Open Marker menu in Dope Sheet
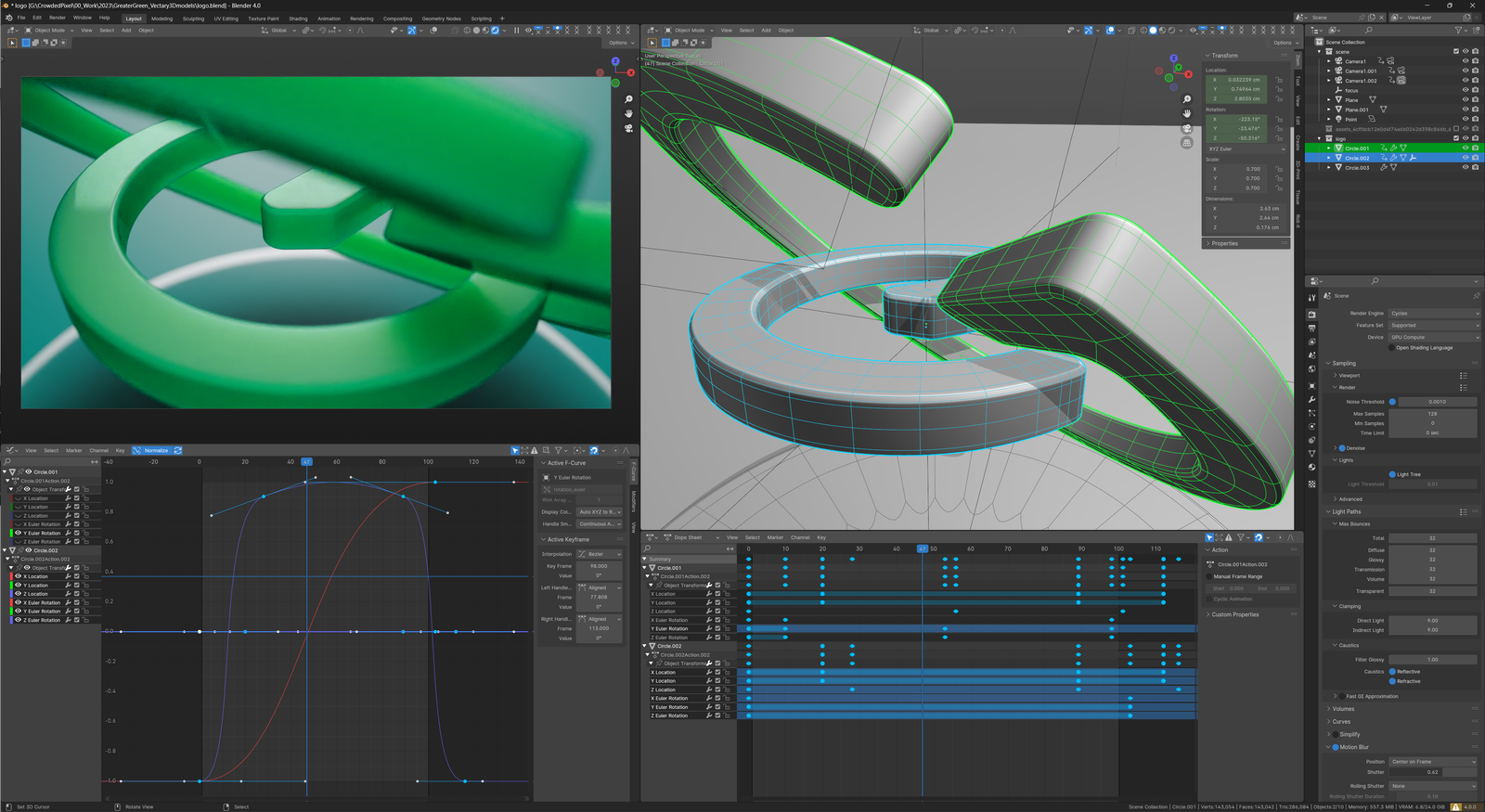 tap(775, 537)
